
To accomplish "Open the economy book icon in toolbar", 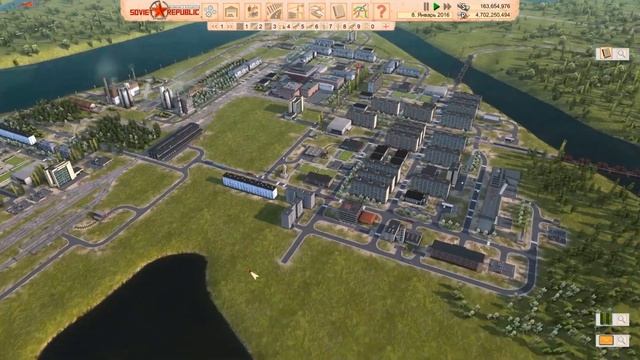I will pyautogui.click(x=339, y=11).
